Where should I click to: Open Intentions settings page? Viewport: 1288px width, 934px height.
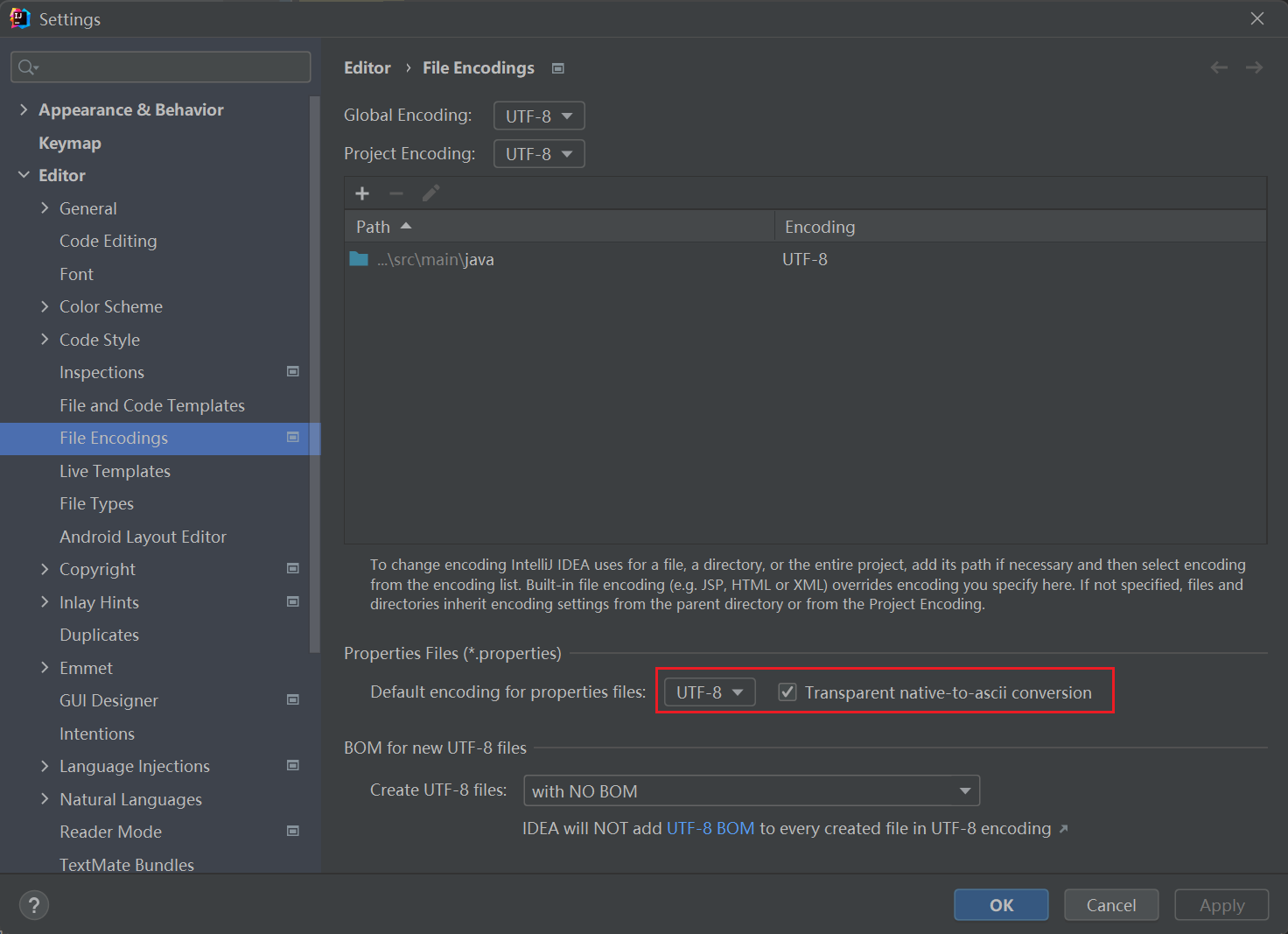pyautogui.click(x=97, y=734)
